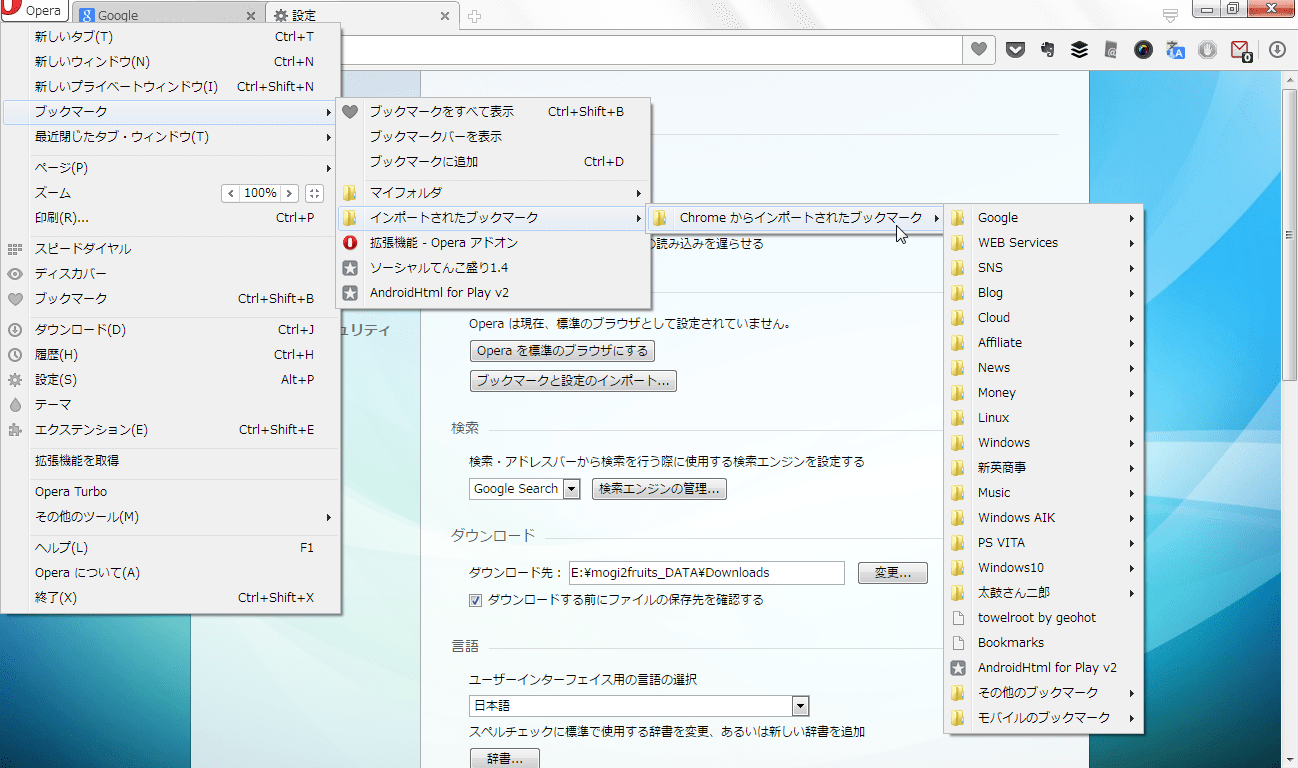
Task: Open ダウンロード(D) in the Opera menu
Action: point(171,330)
